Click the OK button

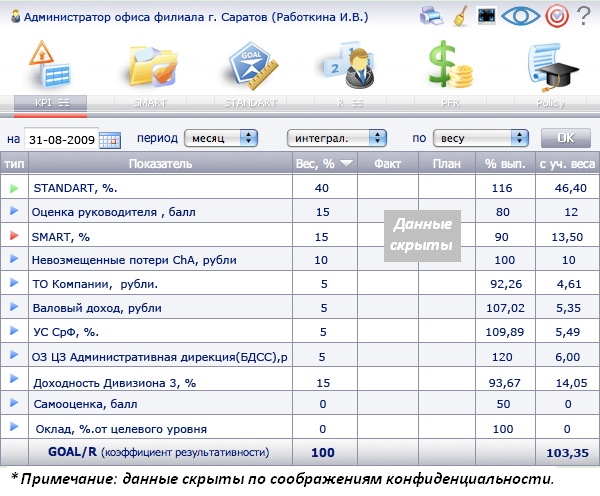(x=566, y=138)
